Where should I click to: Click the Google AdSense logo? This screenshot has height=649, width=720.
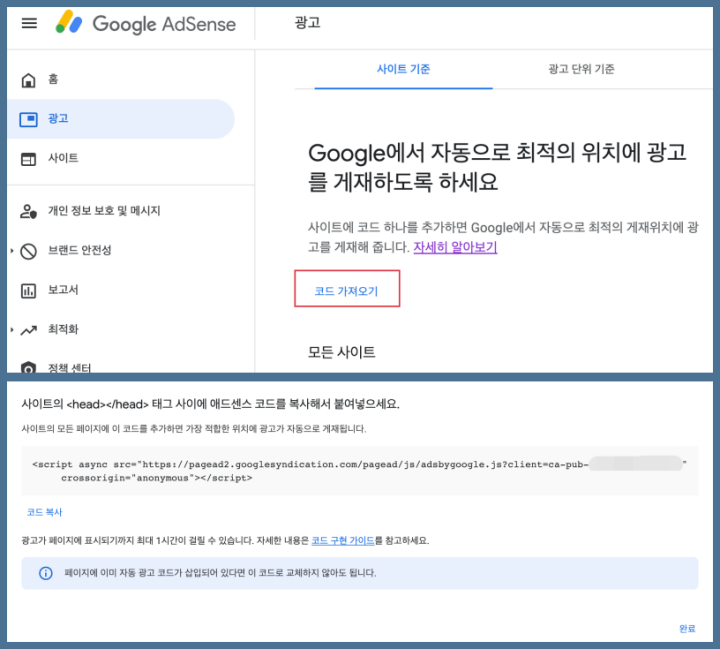coord(146,23)
